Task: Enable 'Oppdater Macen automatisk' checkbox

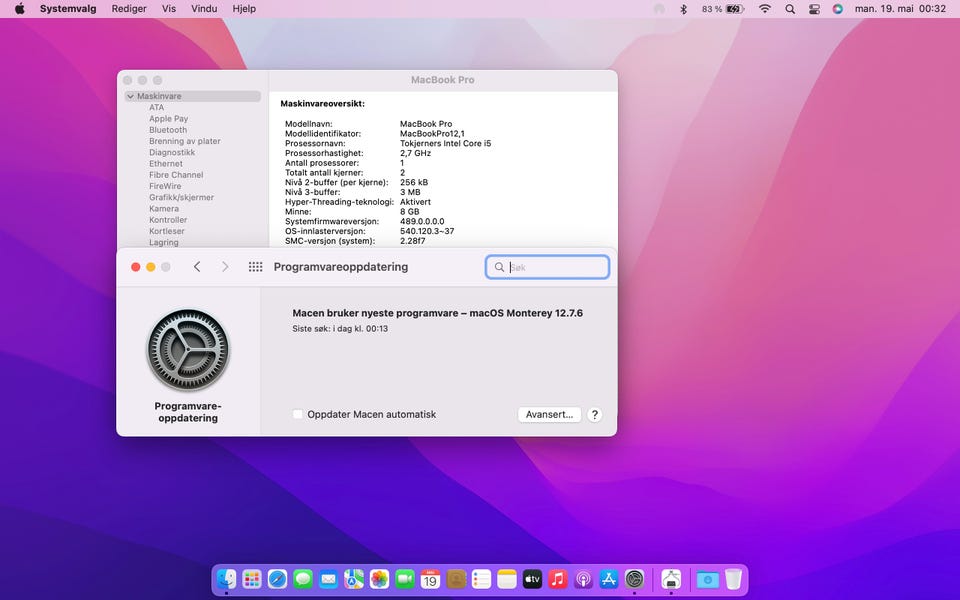Action: pos(298,414)
